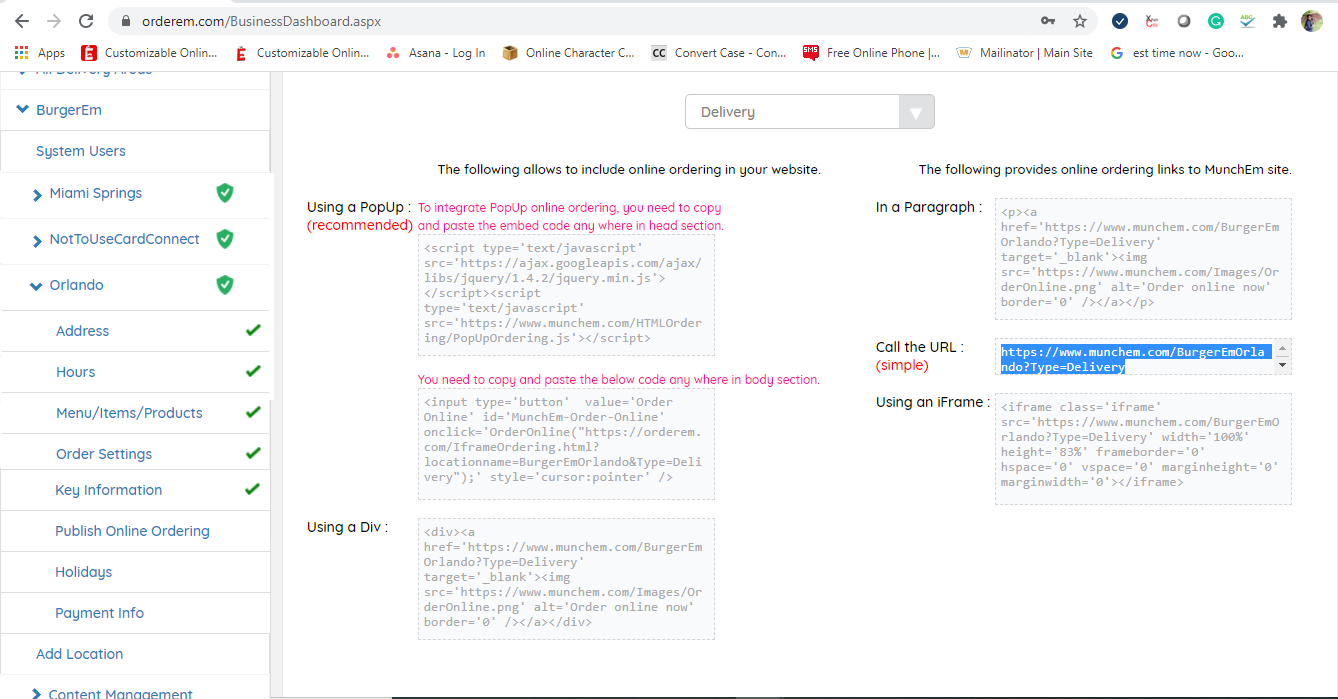Open the Payment Info menu item

99,613
